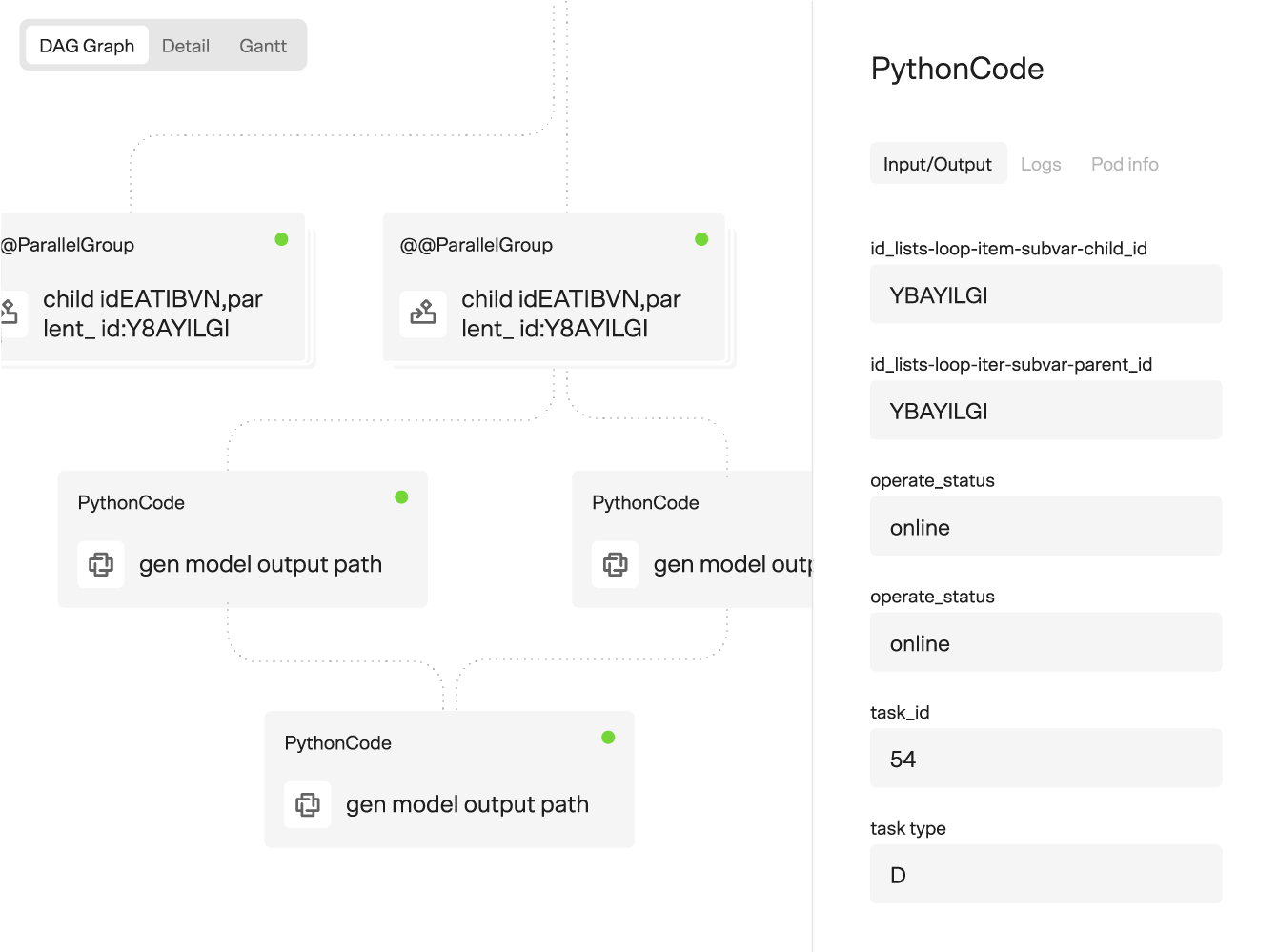Click green status dot on bottom PythonCode node
The image size is (1278, 952).
click(608, 737)
